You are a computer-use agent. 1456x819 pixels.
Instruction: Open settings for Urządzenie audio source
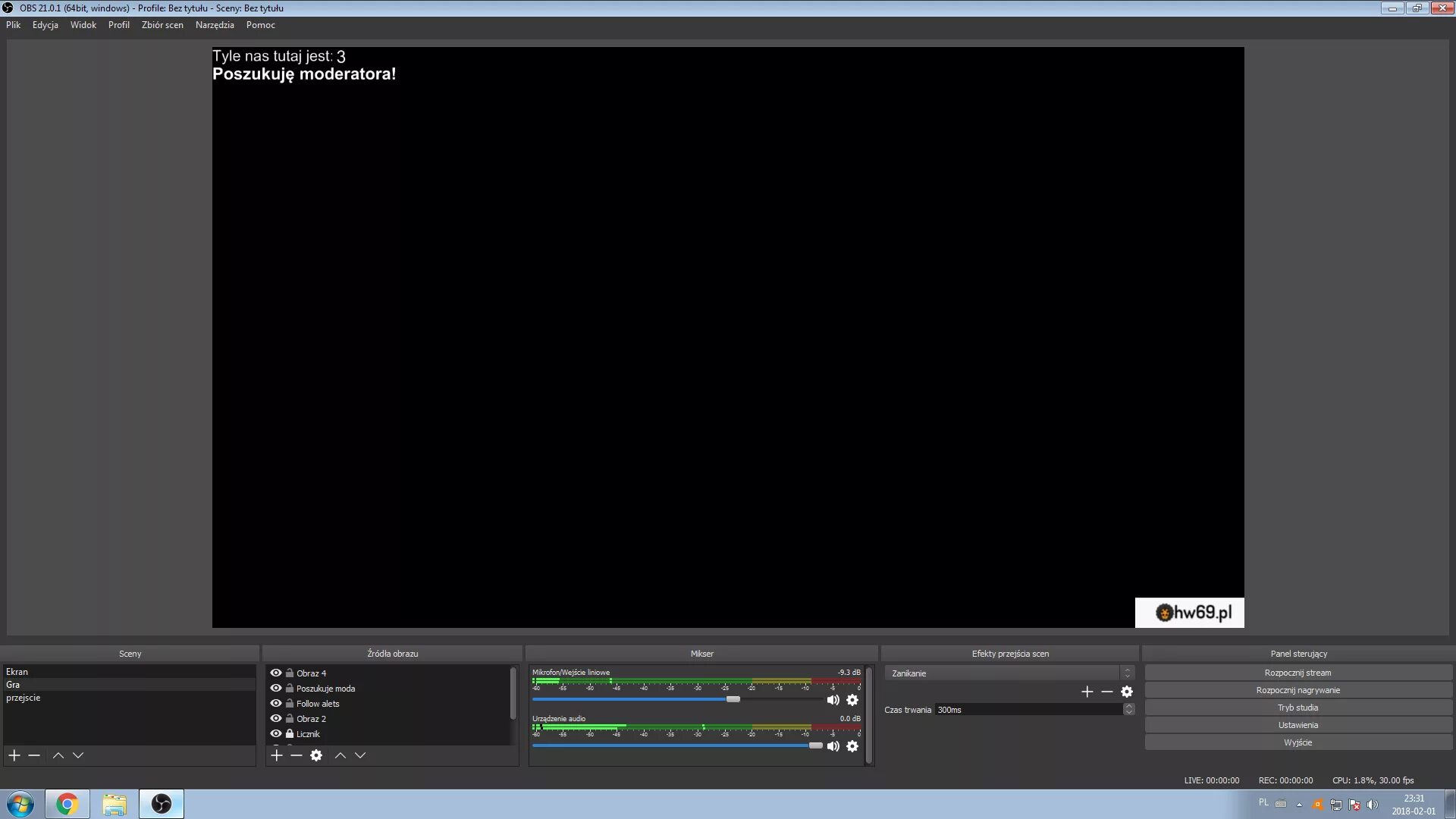pos(852,746)
